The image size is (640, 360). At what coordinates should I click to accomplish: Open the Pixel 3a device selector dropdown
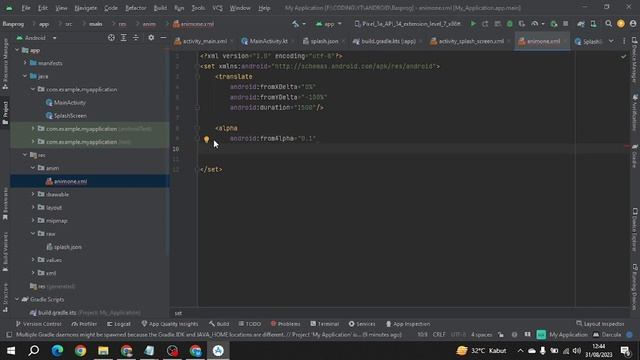pyautogui.click(x=407, y=24)
